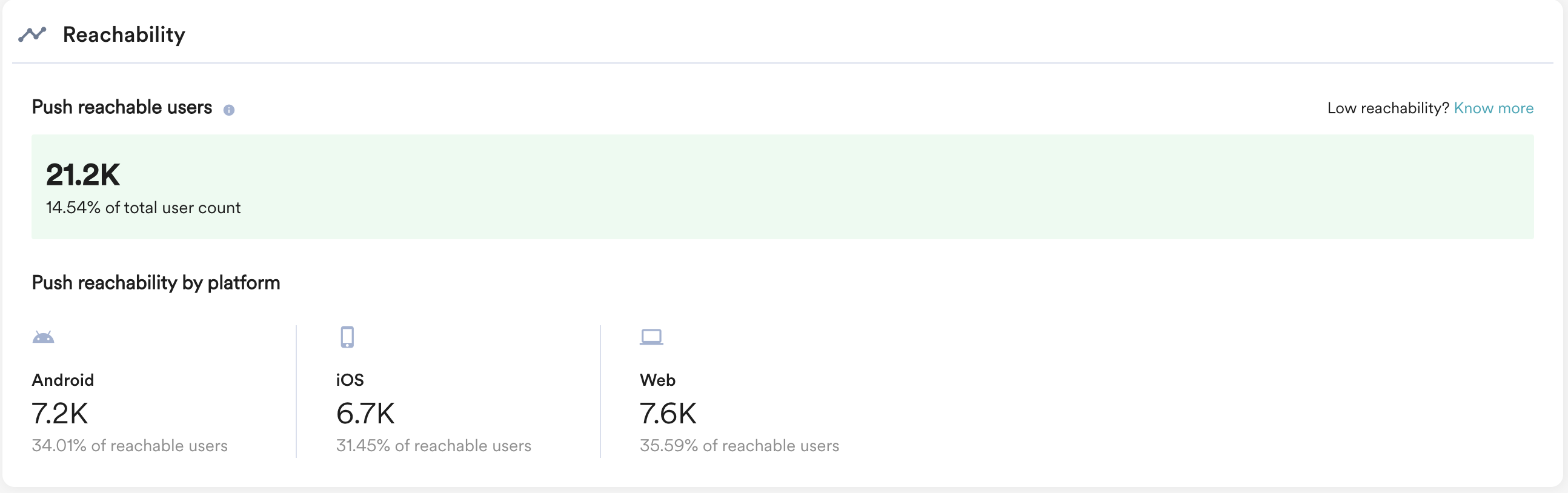The width and height of the screenshot is (1568, 493).
Task: Click the iOS phone icon
Action: point(347,337)
